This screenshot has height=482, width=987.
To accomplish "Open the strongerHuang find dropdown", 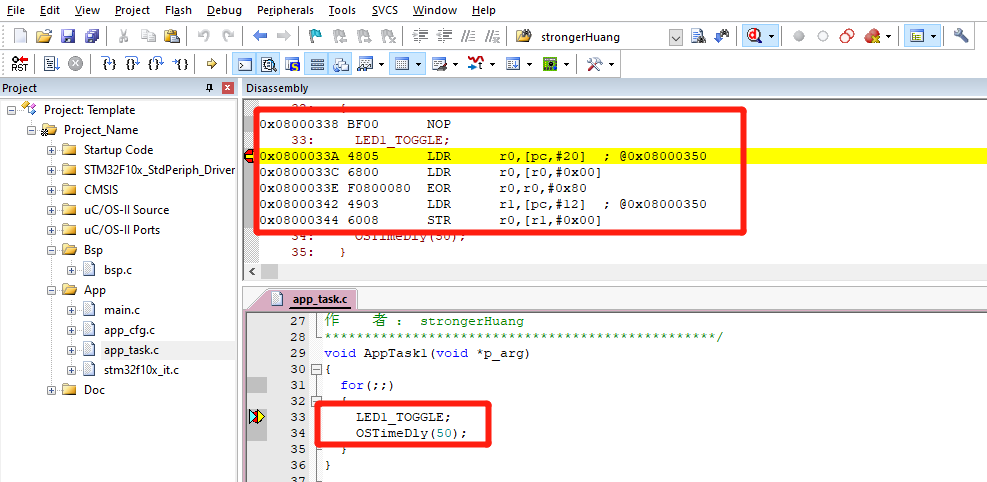I will [675, 37].
